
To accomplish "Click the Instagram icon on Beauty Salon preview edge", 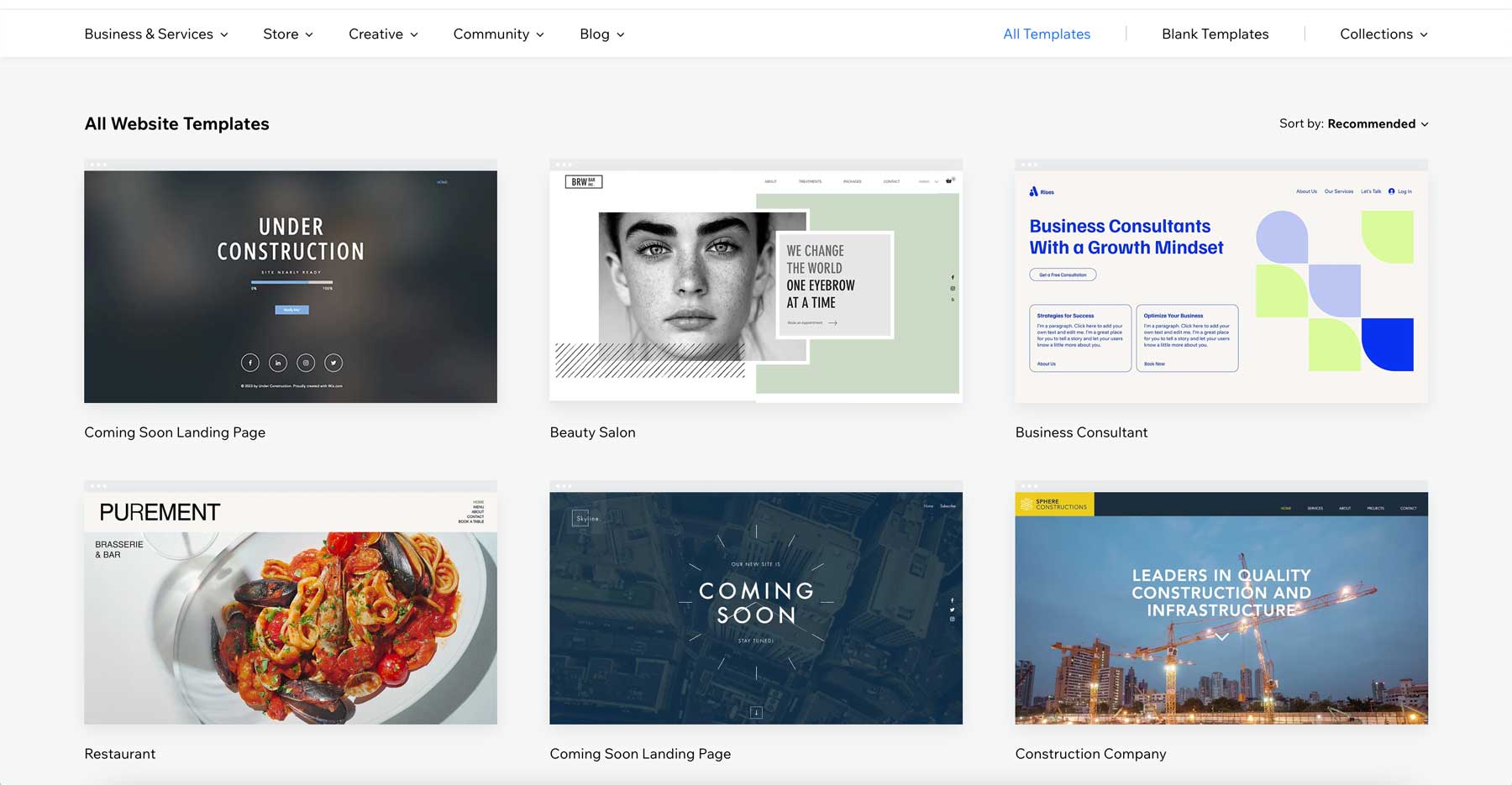I will coord(953,289).
